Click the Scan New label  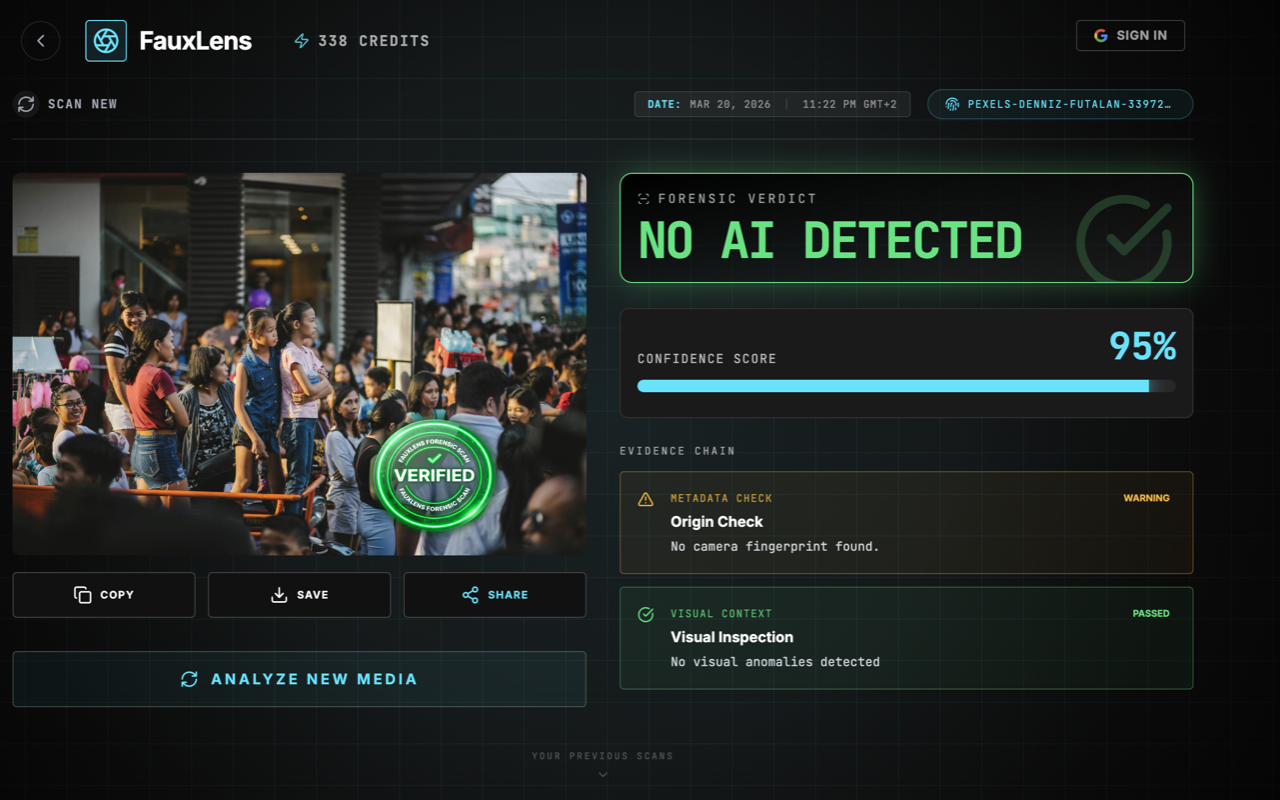click(x=83, y=104)
